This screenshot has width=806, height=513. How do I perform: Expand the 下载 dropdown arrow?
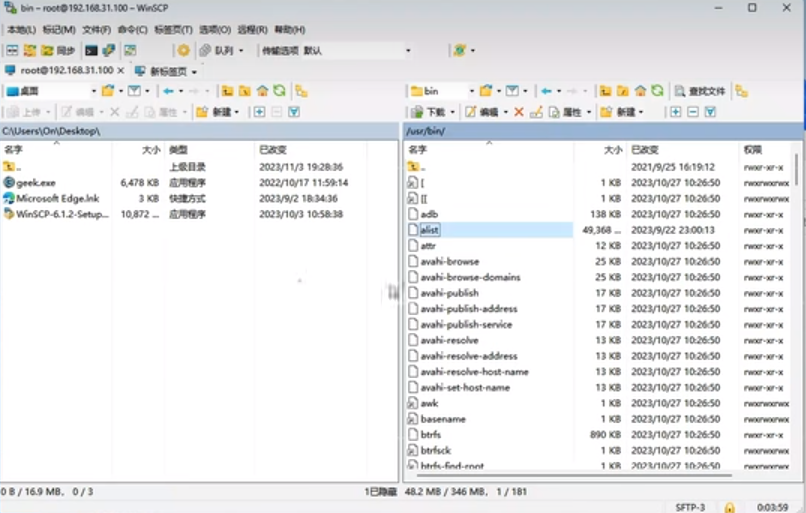452,112
